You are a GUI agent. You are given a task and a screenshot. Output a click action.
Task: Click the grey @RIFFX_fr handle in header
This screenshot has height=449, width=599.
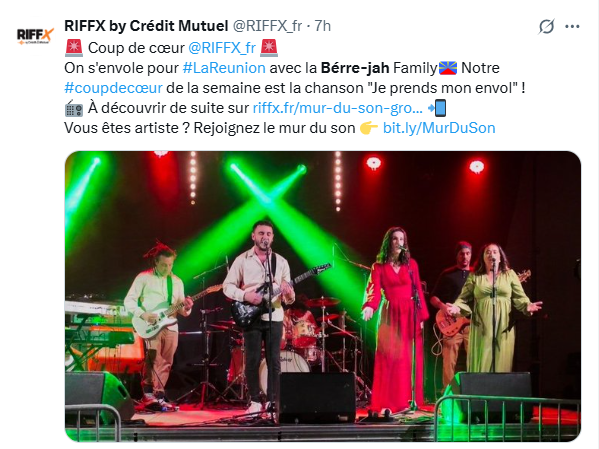267,26
